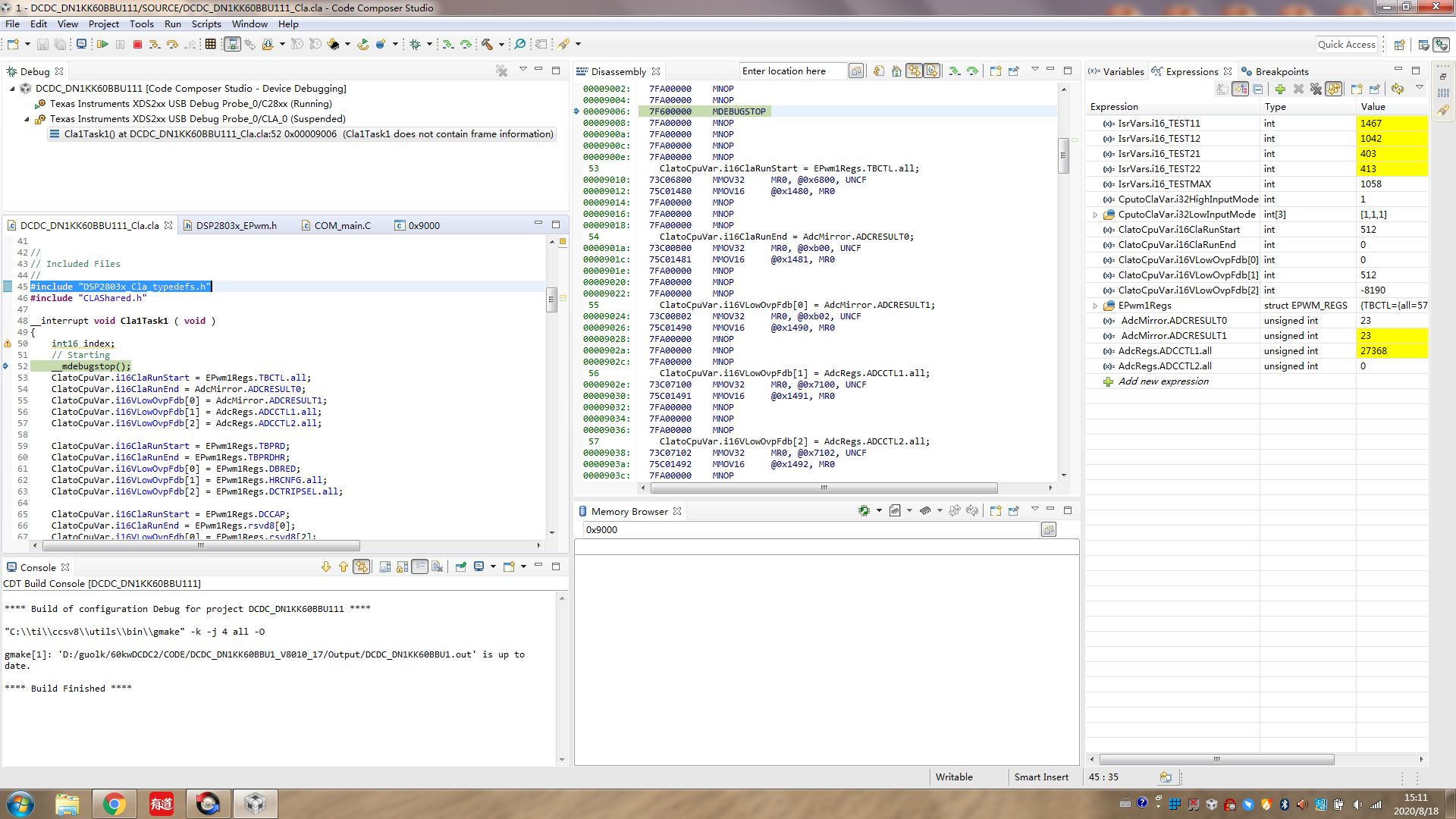
Task: Click Remove All Expressions icon
Action: pos(1316,89)
